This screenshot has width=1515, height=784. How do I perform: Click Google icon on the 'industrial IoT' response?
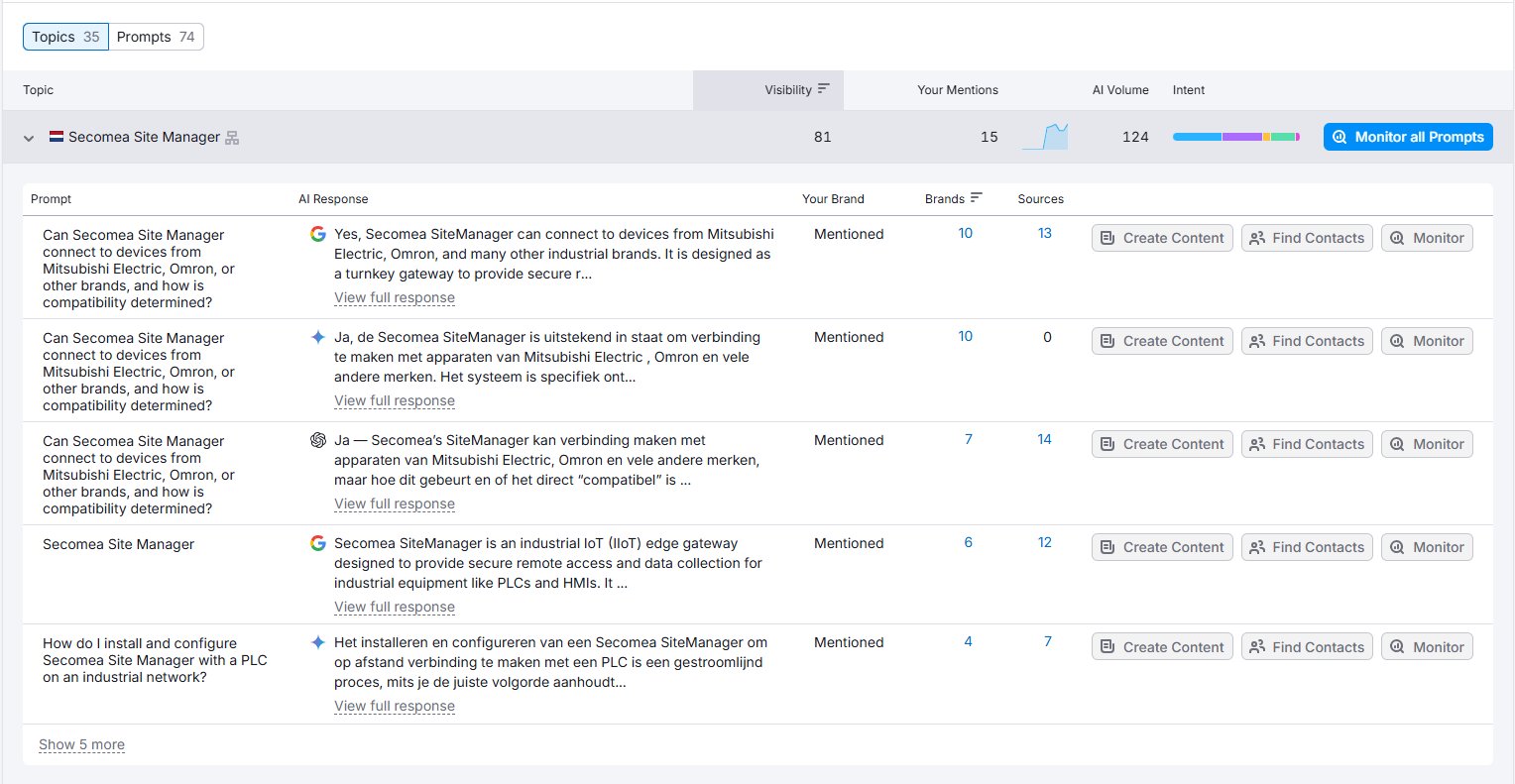click(x=317, y=543)
